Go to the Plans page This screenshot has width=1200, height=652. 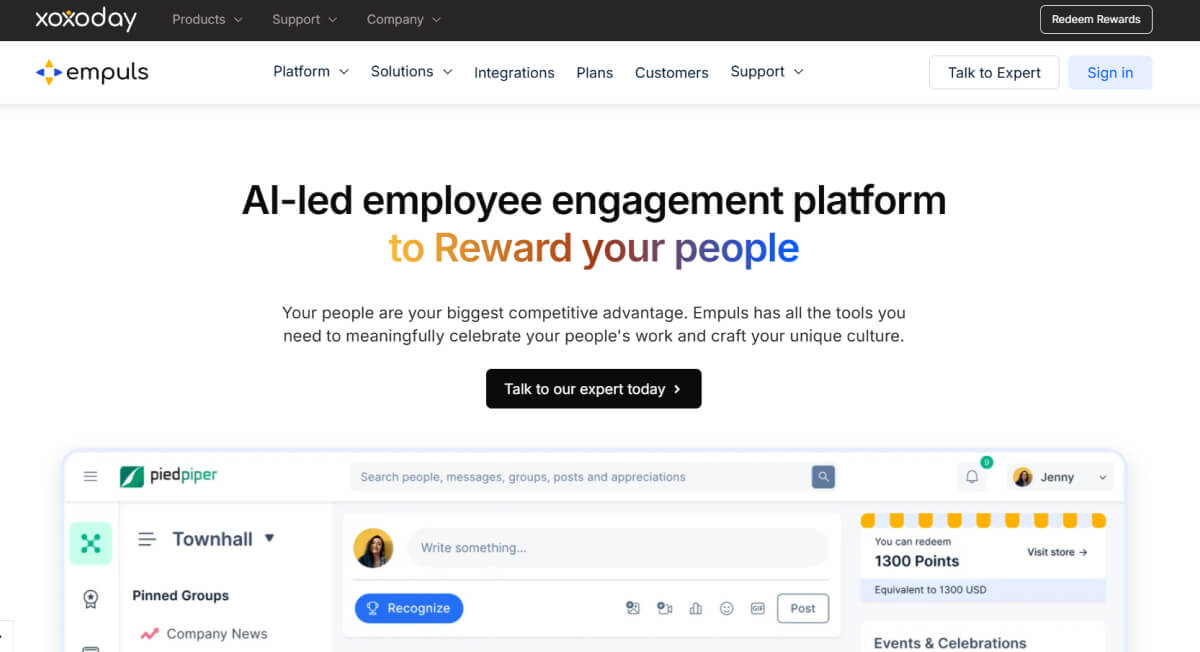coord(595,72)
